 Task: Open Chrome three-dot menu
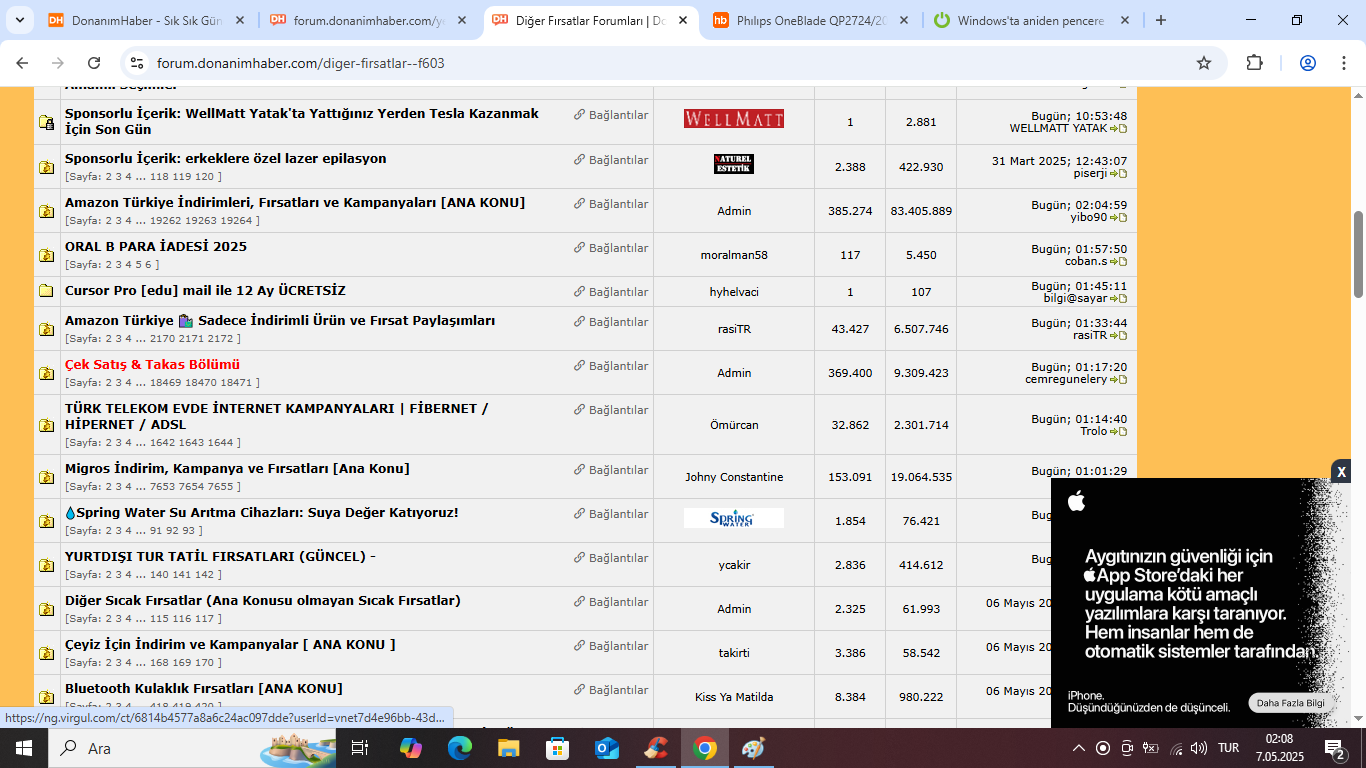(1343, 63)
